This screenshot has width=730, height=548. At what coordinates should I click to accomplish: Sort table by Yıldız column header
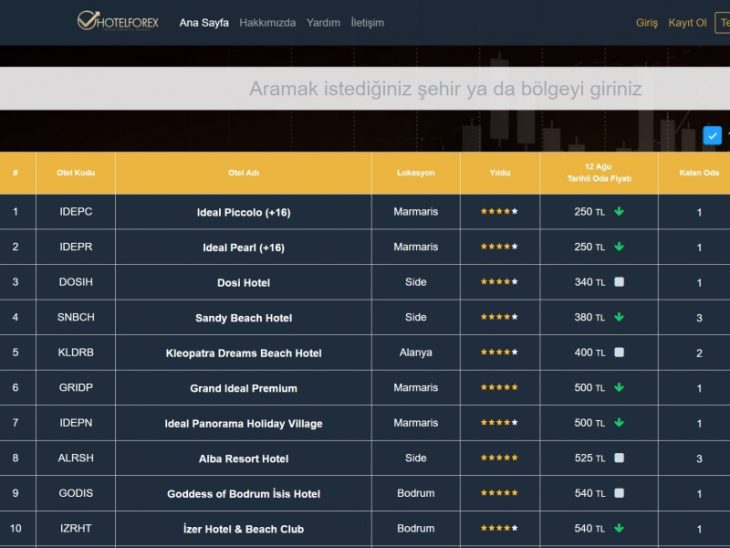coord(499,173)
